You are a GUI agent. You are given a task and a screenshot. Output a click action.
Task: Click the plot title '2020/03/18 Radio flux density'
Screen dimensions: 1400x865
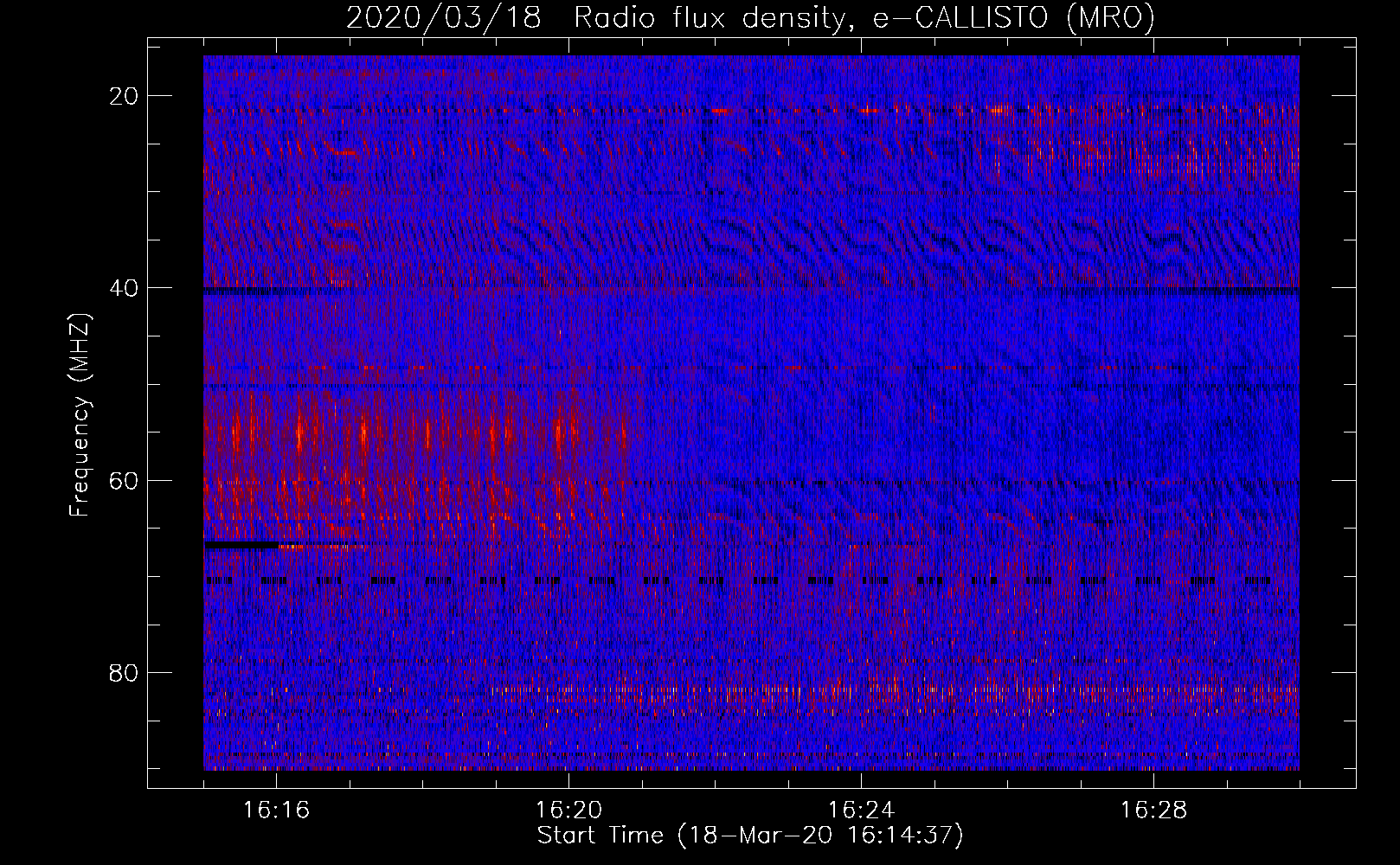750,17
